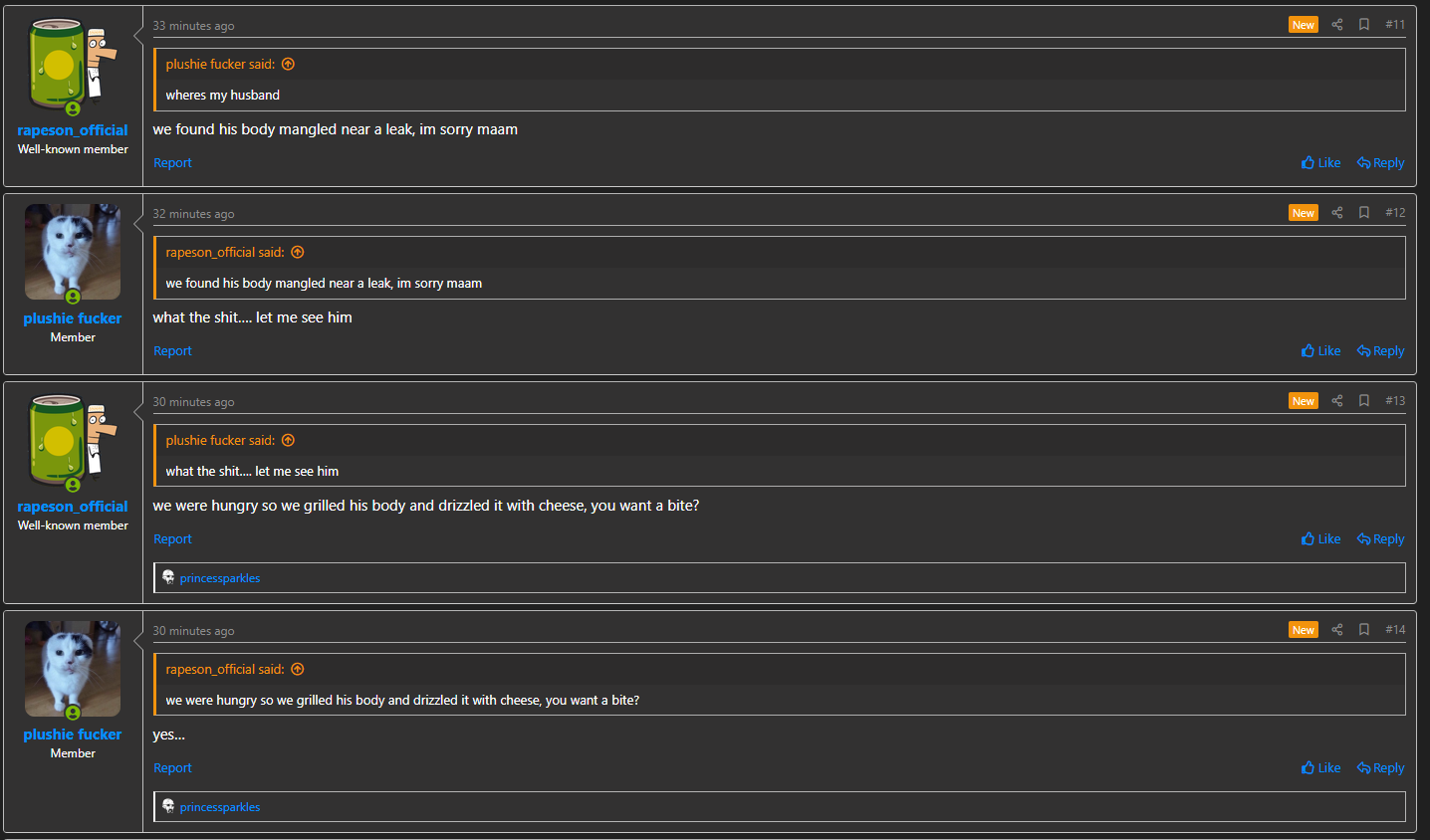Jump to quoted post in #11 via arrow icon
The width and height of the screenshot is (1430, 840).
click(x=288, y=64)
